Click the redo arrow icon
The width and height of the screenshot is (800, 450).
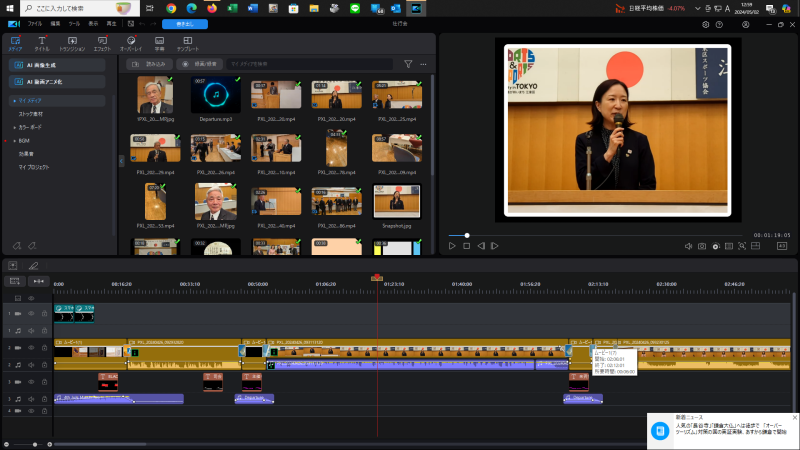point(153,24)
